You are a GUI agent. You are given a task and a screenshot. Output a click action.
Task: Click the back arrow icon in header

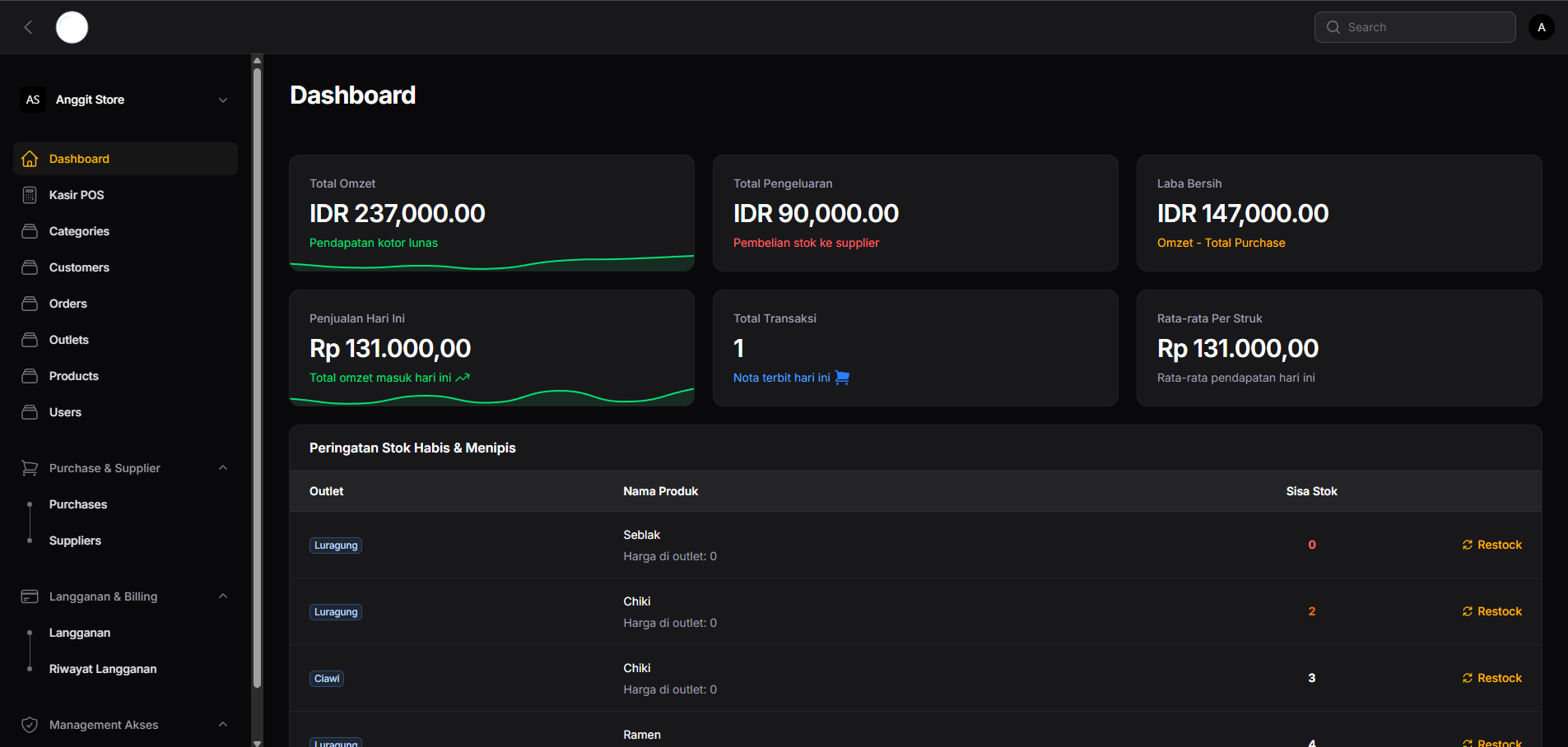tap(28, 27)
